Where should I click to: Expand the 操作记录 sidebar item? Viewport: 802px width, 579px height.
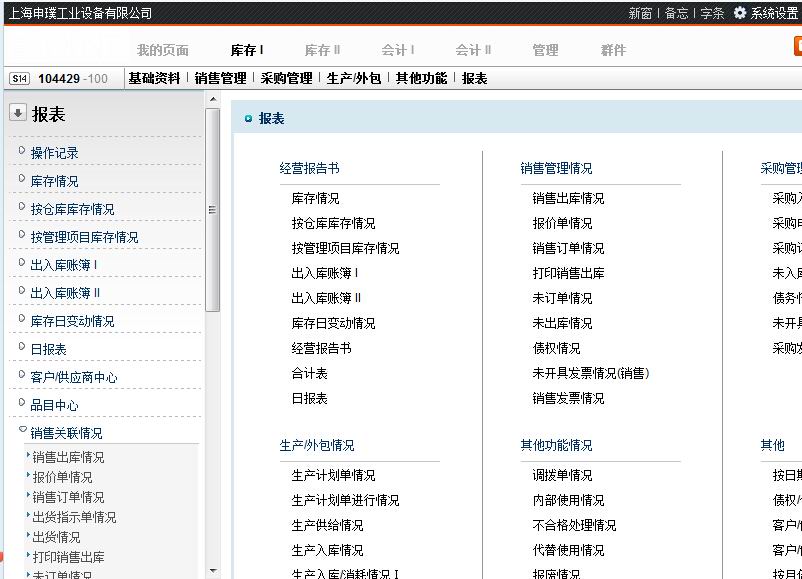click(x=22, y=151)
